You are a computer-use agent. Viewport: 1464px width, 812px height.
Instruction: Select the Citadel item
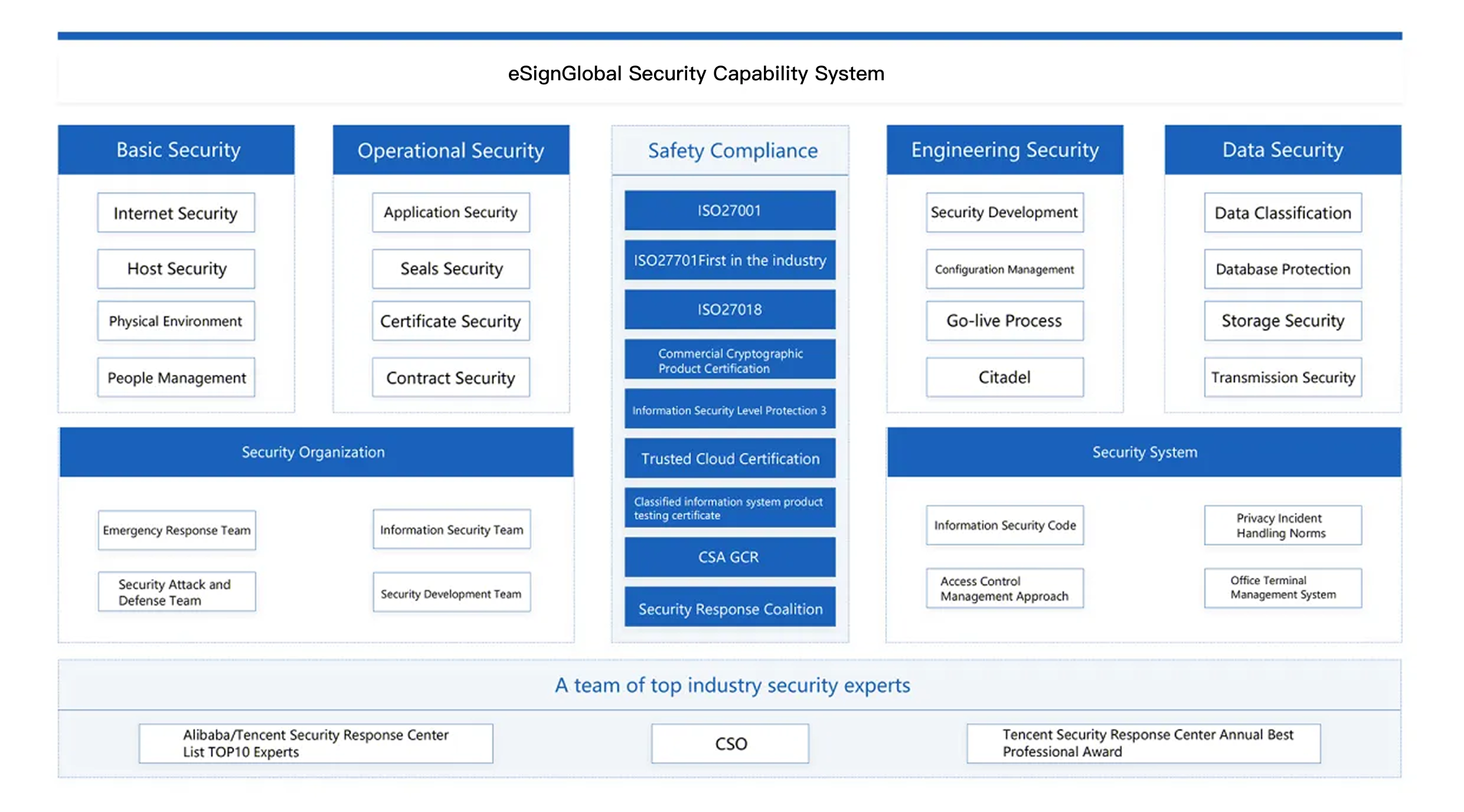pyautogui.click(x=1004, y=377)
